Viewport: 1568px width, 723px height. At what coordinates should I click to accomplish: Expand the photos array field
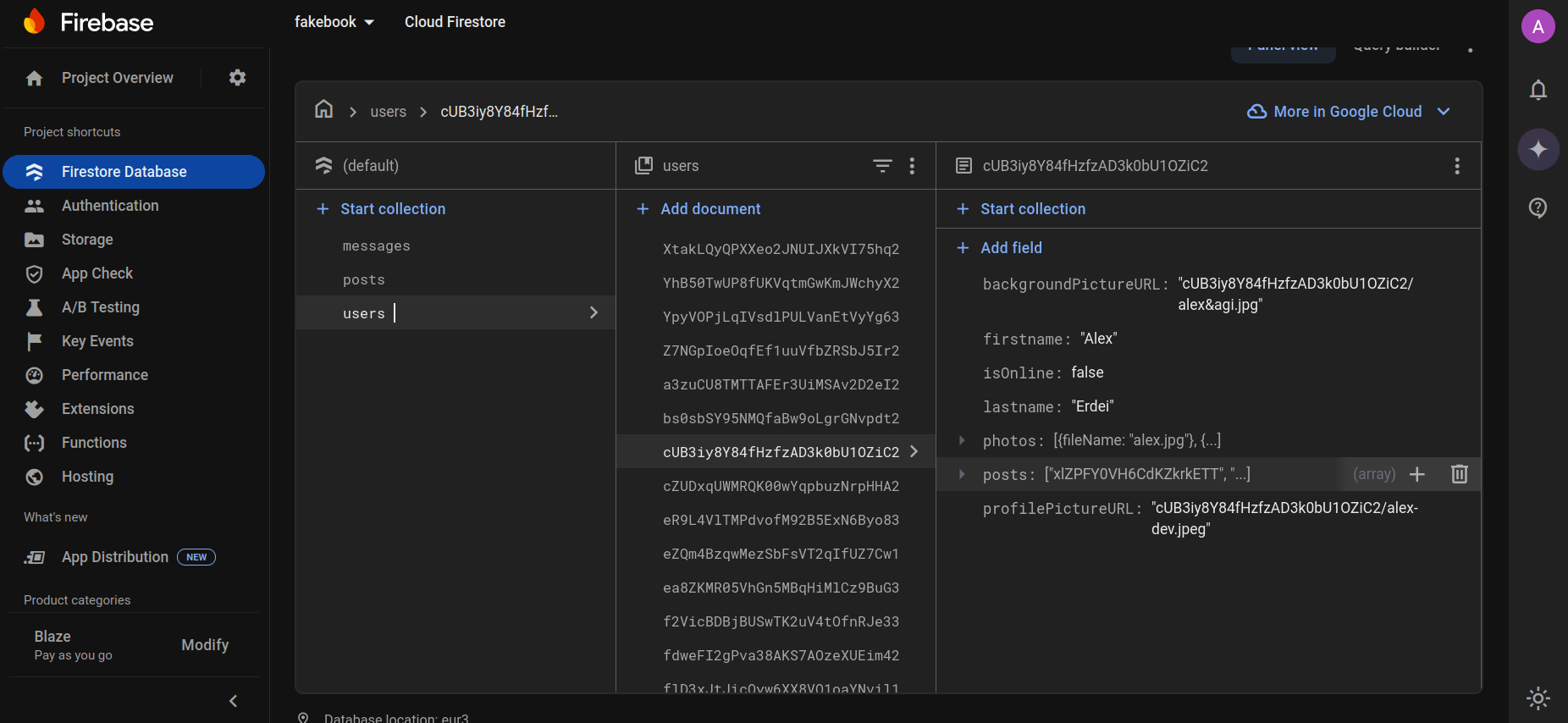tap(962, 440)
